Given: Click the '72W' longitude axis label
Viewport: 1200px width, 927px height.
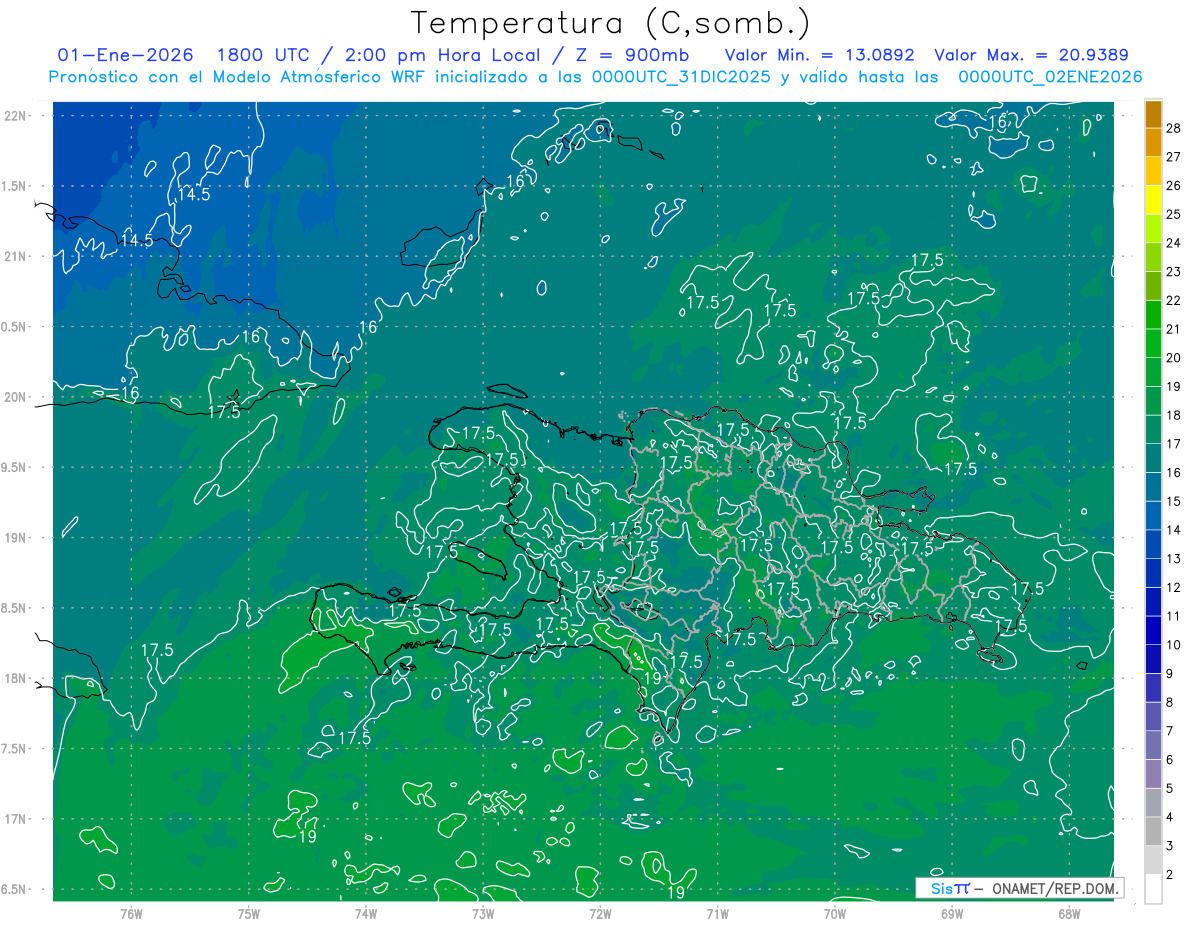Looking at the screenshot, I should point(600,914).
